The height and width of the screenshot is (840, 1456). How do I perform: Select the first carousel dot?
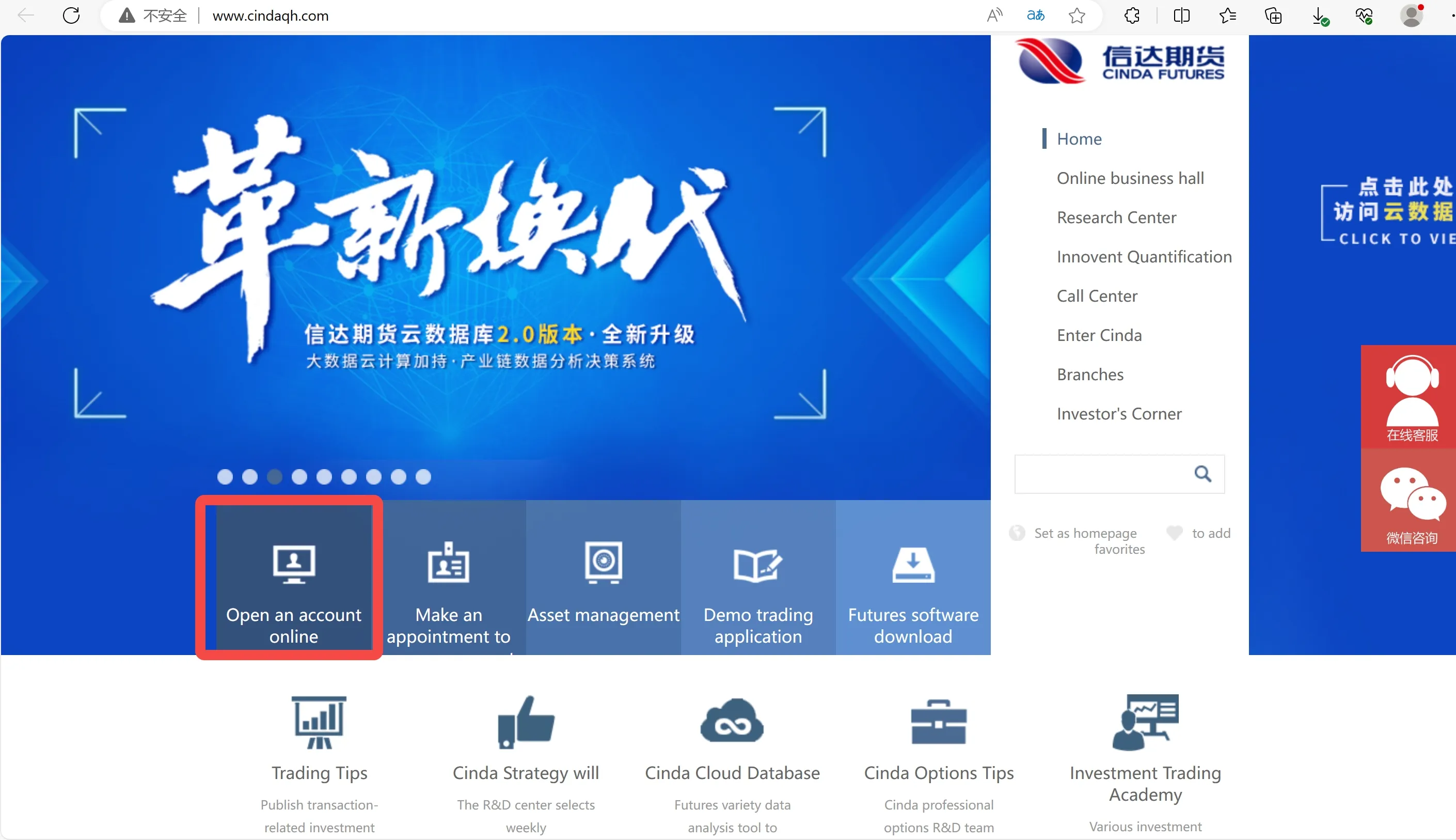coord(225,476)
